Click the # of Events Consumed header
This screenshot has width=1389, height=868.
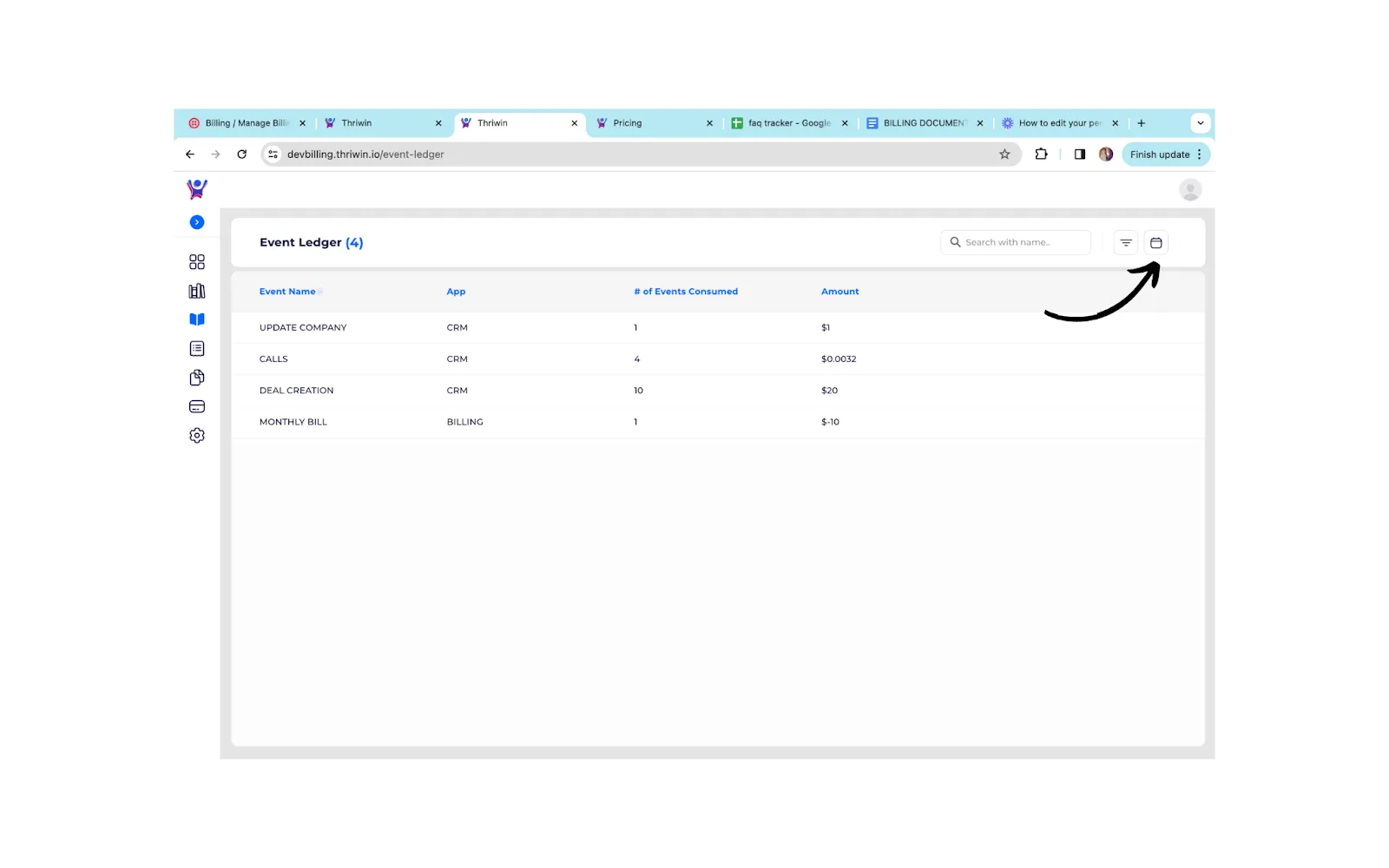[x=686, y=292]
